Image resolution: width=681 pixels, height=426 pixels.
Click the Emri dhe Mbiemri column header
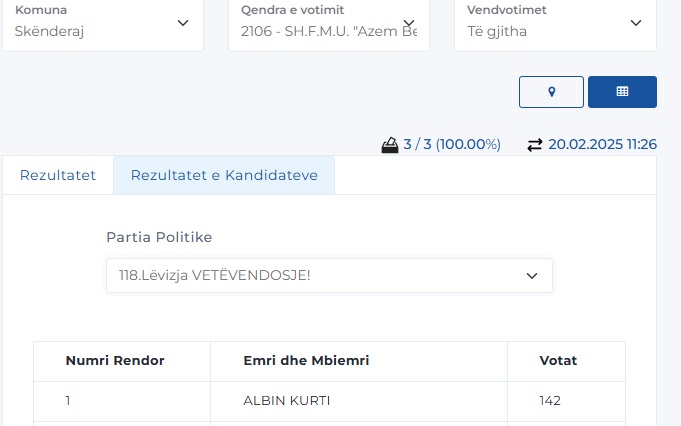(306, 361)
